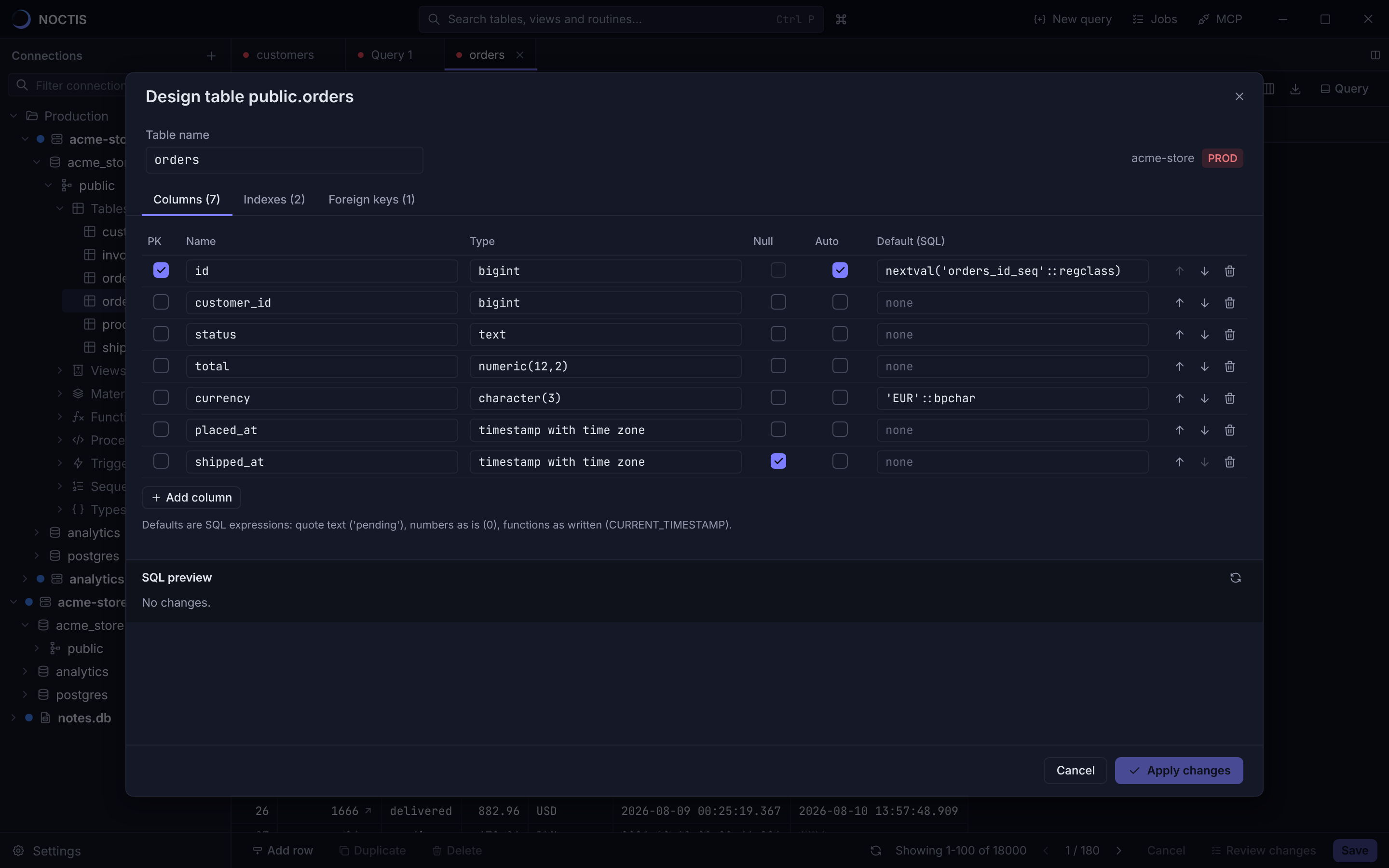This screenshot has height=868, width=1389.
Task: Open the Query 1 tab
Action: pyautogui.click(x=392, y=55)
